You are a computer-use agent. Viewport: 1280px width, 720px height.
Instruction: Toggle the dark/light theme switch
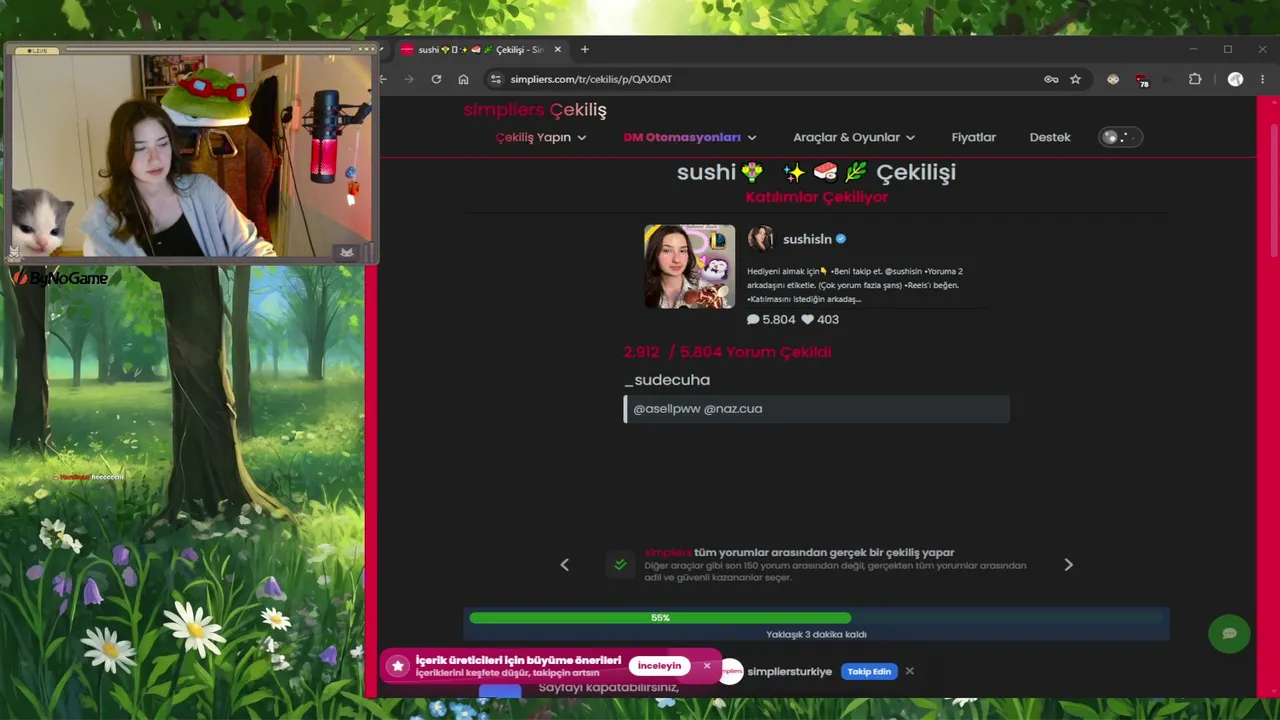pyautogui.click(x=1120, y=137)
